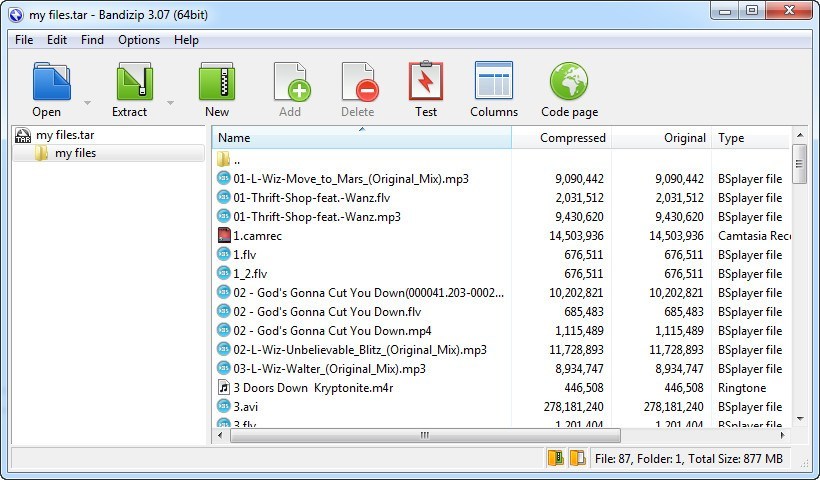Sort by the Compressed column header

(562, 138)
